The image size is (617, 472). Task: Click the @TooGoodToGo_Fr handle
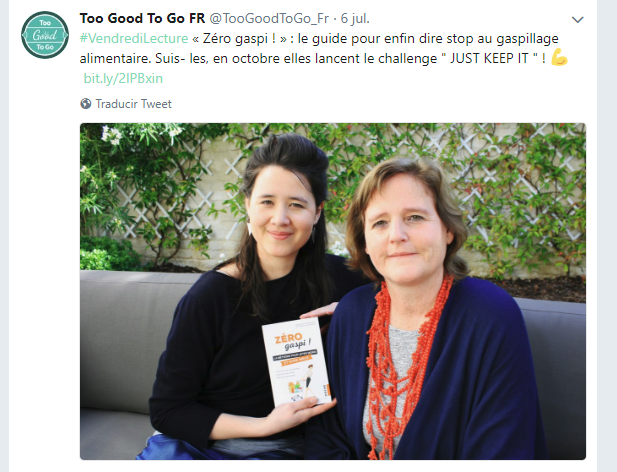click(x=269, y=18)
